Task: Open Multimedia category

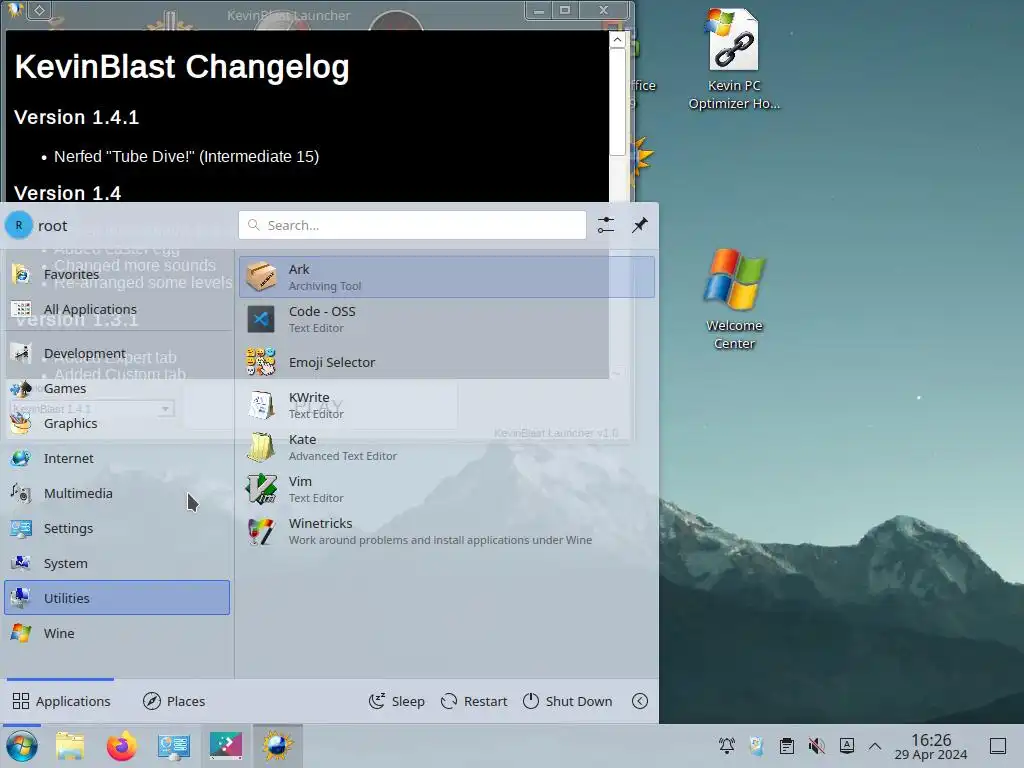Action: (117, 493)
